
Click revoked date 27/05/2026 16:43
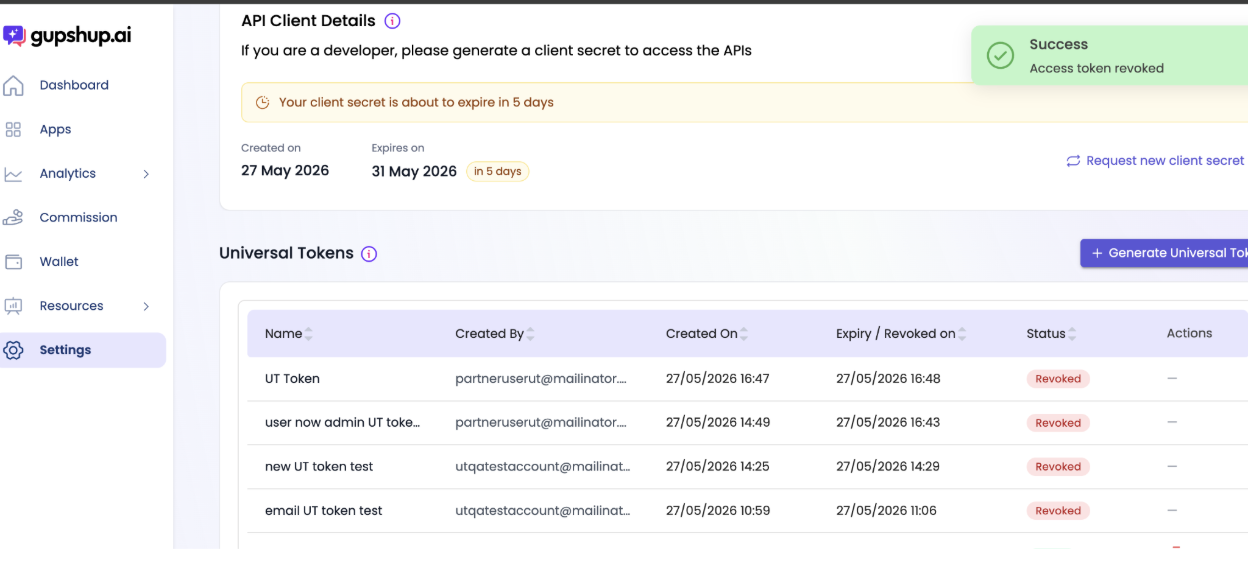coord(888,422)
